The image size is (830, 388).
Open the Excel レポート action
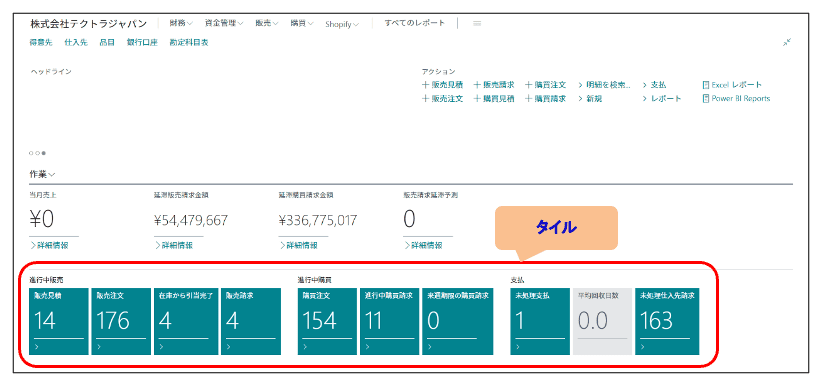click(732, 85)
